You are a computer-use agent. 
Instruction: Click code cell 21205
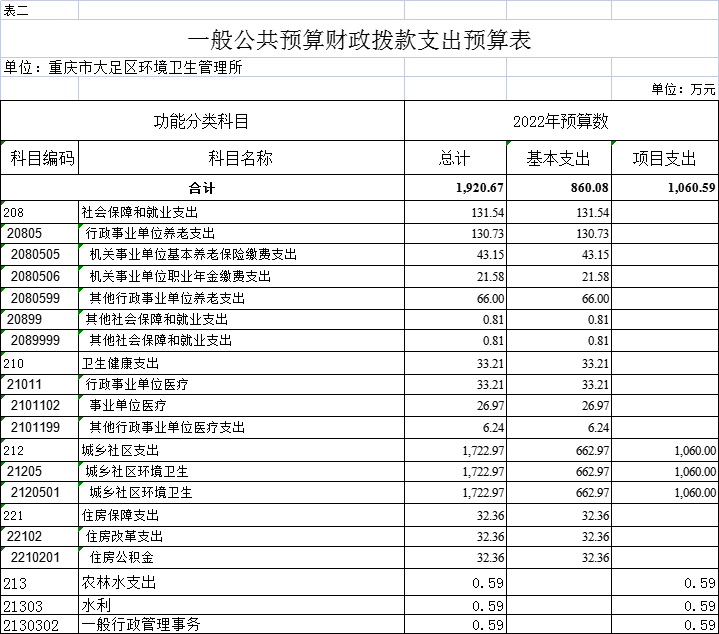tap(39, 471)
